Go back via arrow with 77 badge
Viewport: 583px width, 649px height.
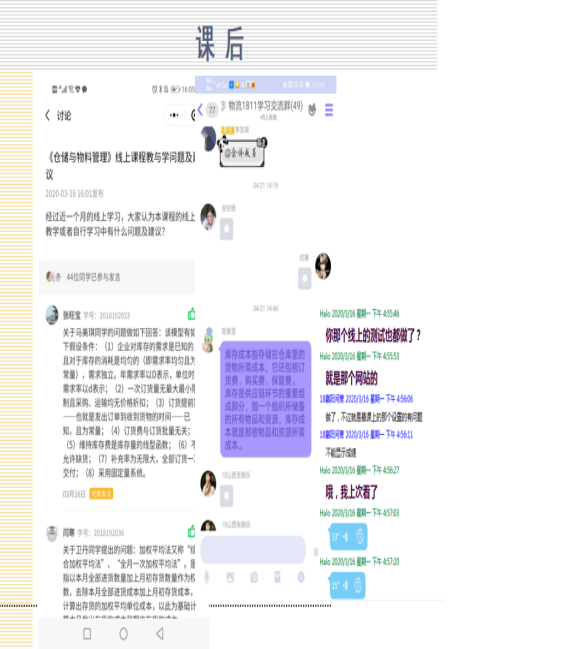tap(200, 110)
